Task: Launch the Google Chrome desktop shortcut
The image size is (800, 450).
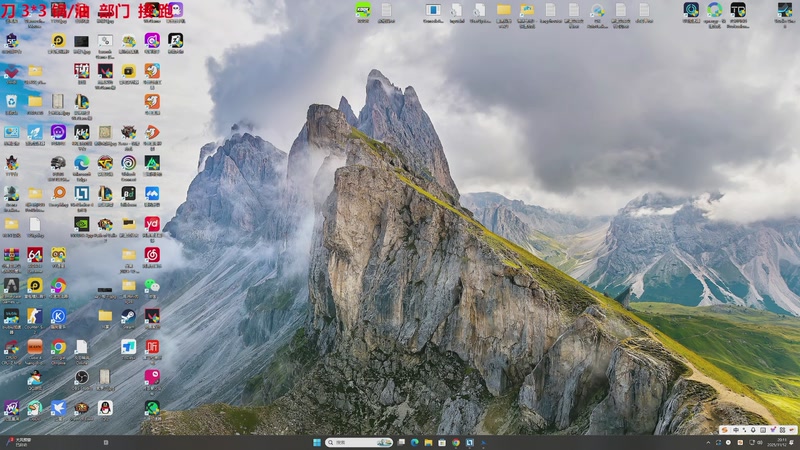Action: [x=58, y=346]
